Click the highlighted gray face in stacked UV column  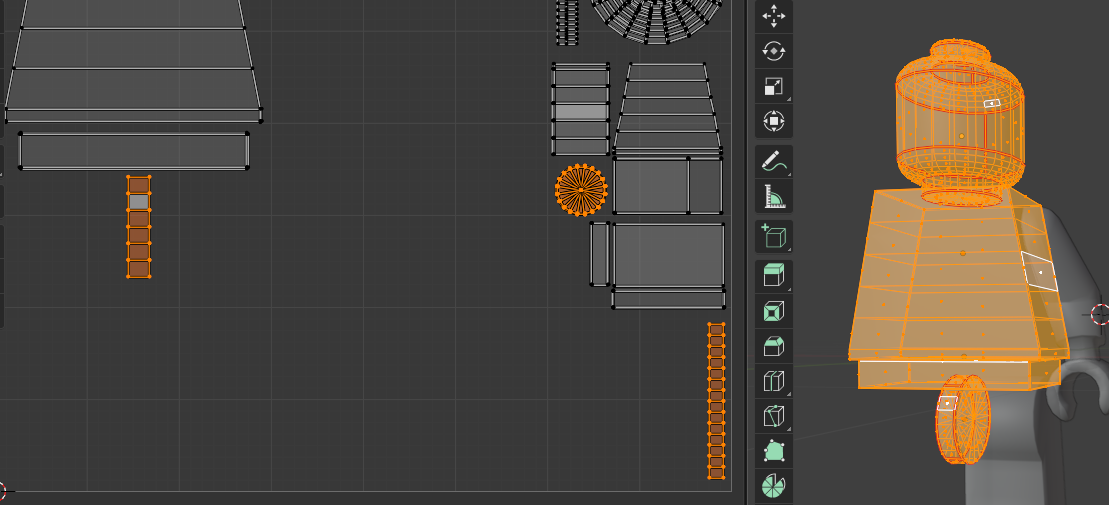(x=581, y=112)
